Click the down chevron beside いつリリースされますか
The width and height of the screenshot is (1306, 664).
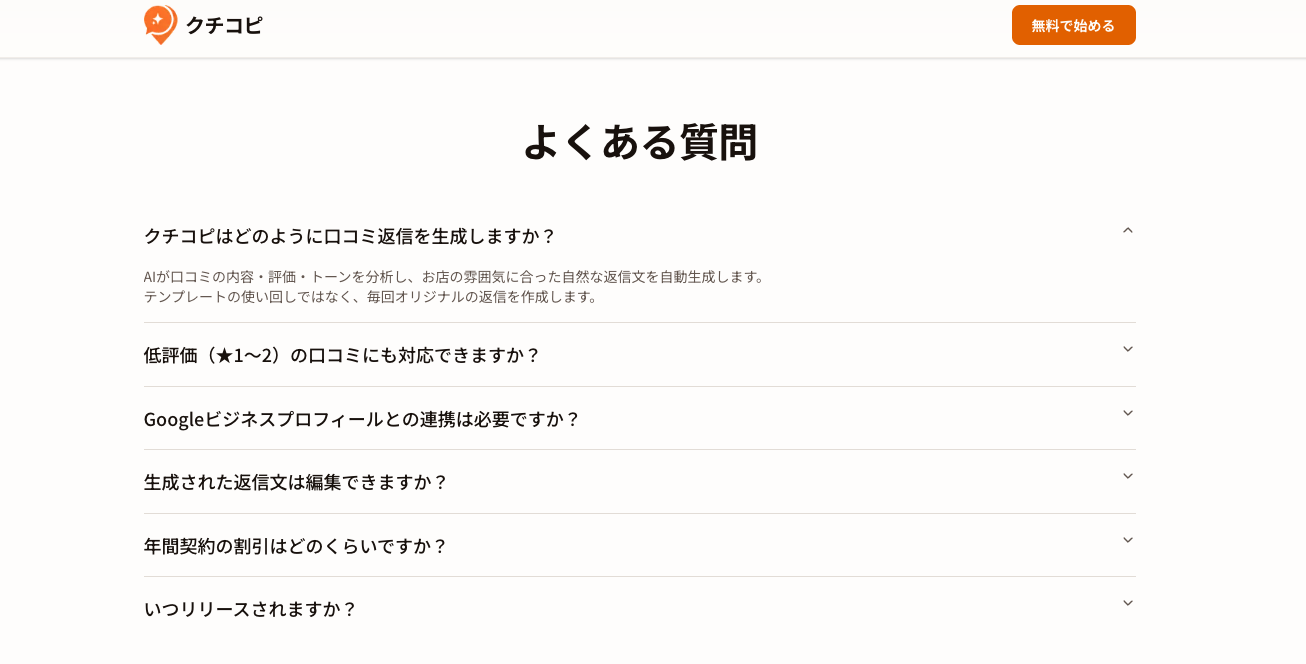point(1127,603)
